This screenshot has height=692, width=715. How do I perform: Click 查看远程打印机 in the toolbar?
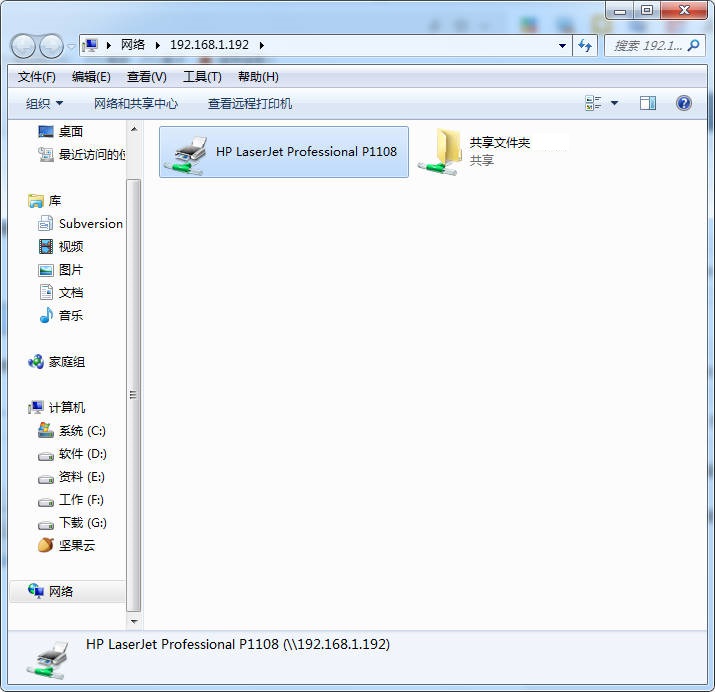pos(250,103)
